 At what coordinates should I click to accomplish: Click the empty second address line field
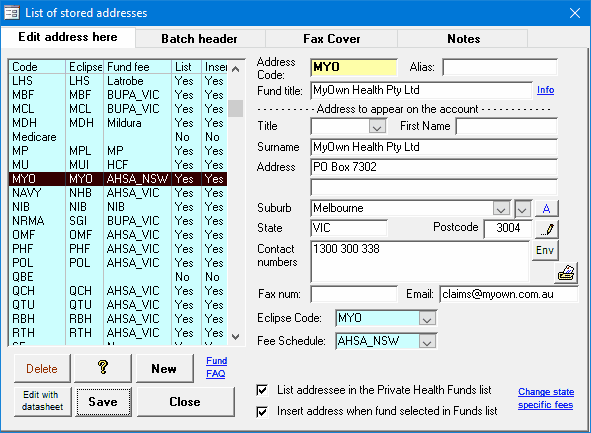tap(434, 187)
